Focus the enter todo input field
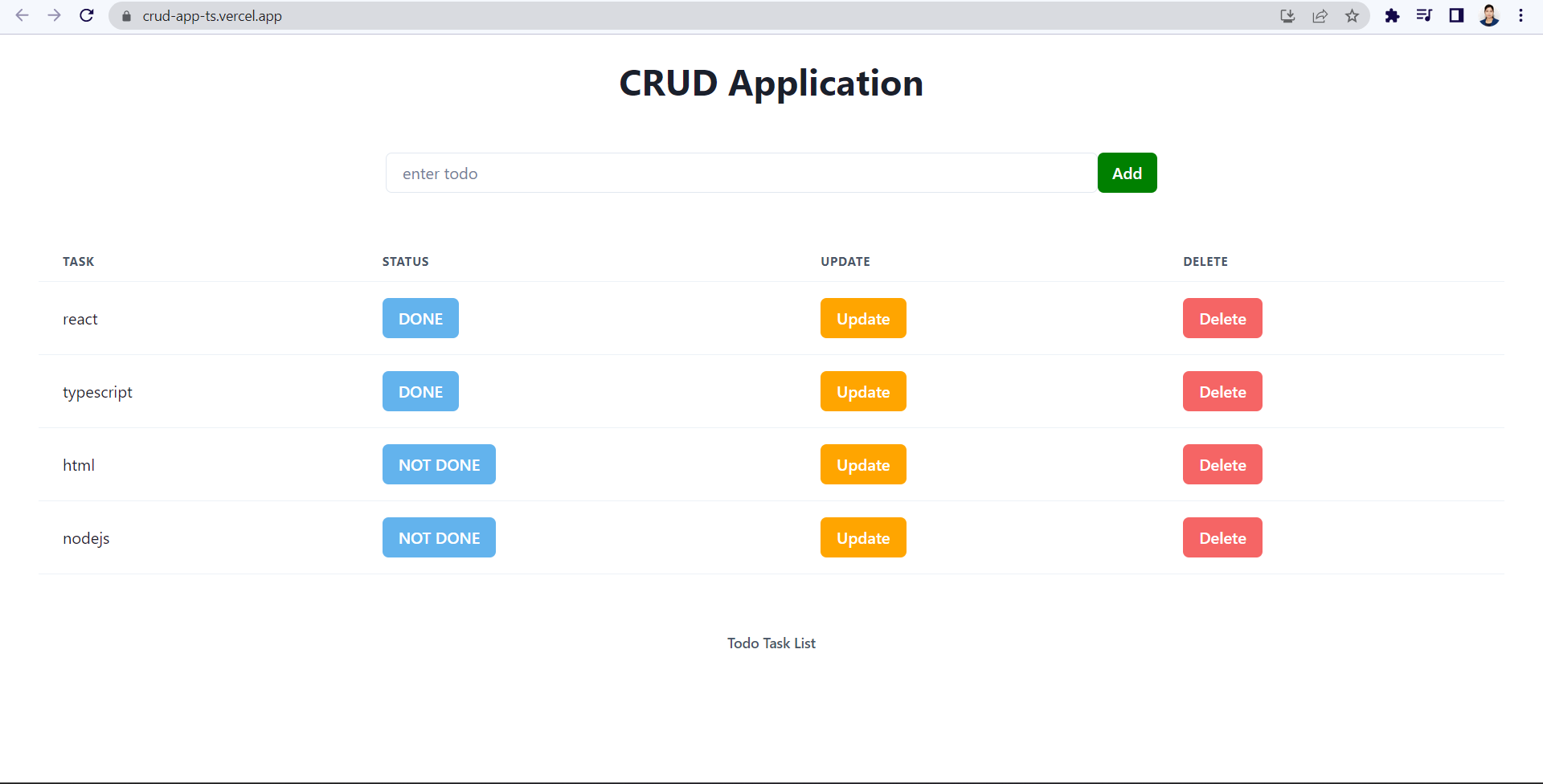The image size is (1543, 784). click(x=741, y=173)
